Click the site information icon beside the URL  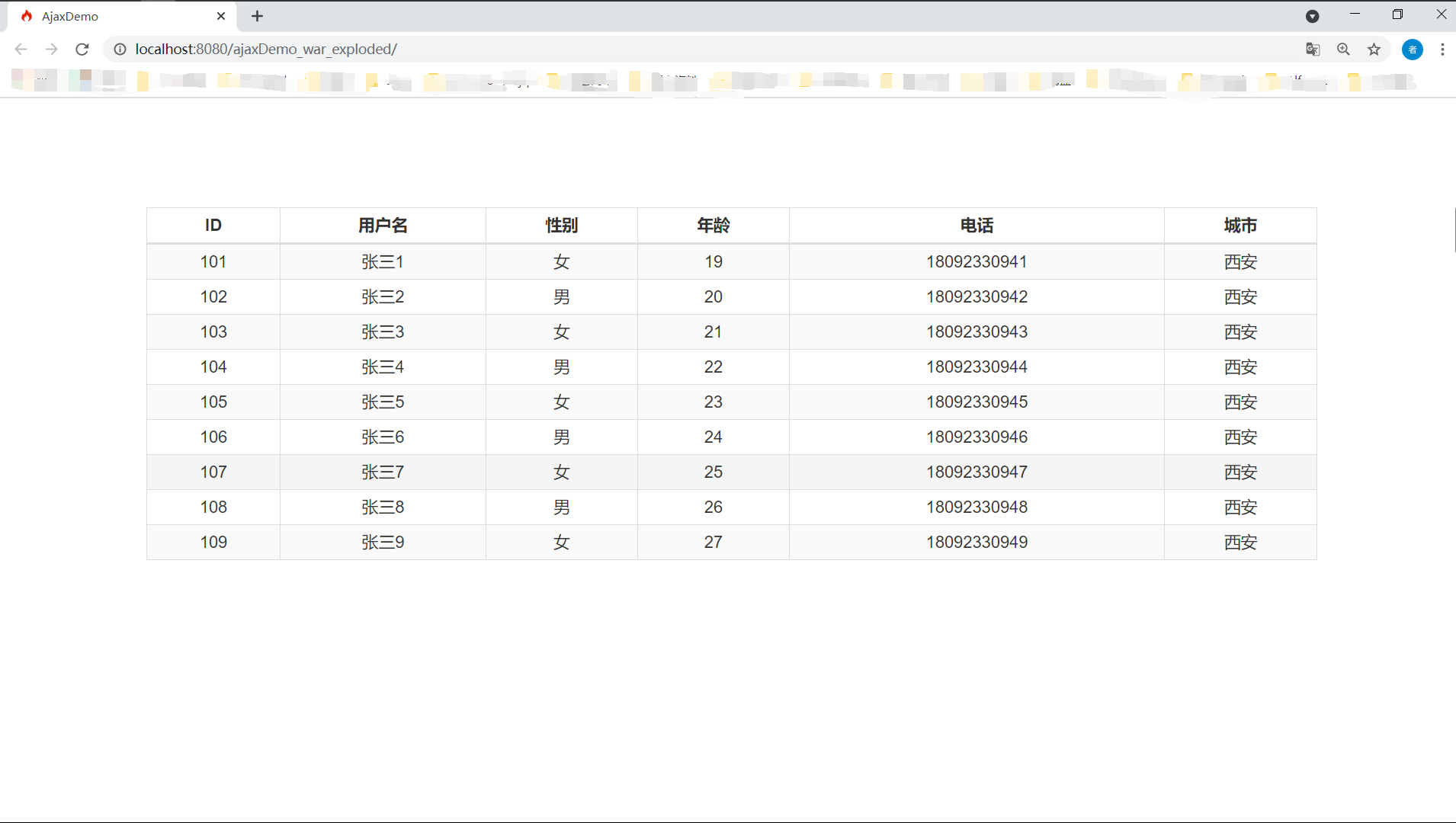click(120, 49)
